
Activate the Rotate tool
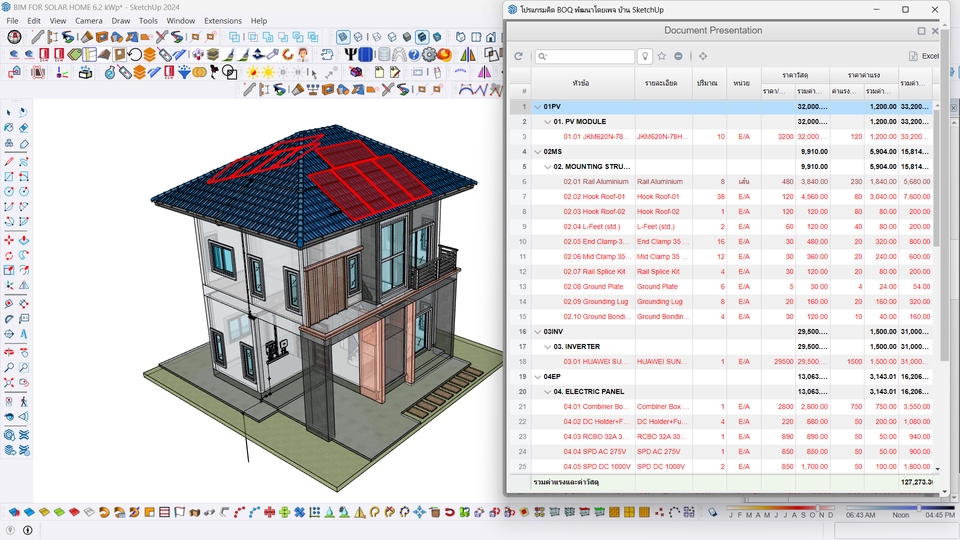9,255
